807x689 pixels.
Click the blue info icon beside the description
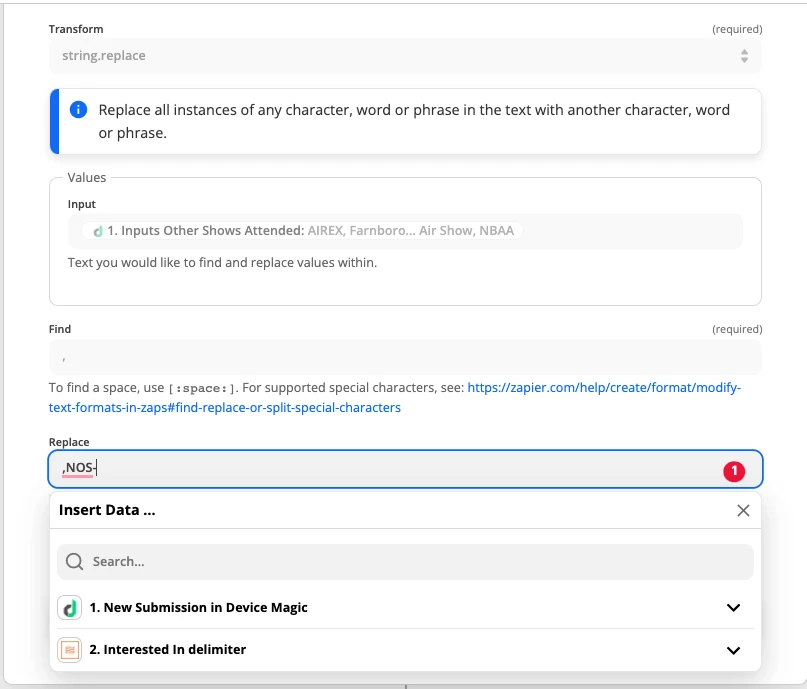78,110
